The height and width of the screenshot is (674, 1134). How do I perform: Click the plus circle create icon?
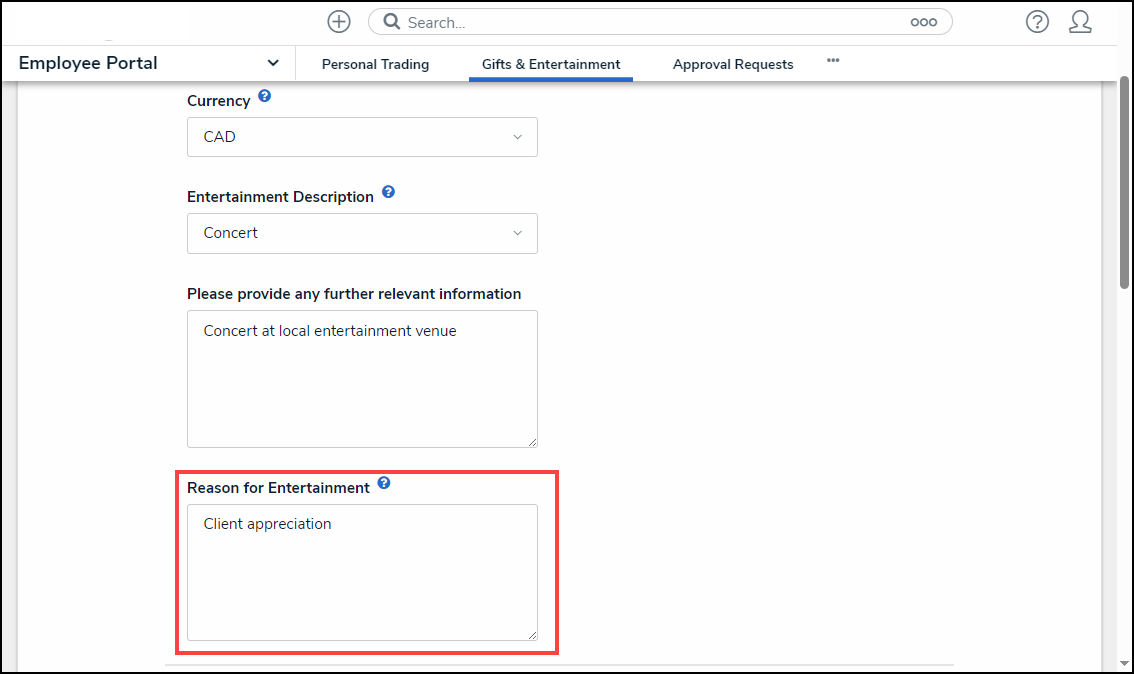339,22
